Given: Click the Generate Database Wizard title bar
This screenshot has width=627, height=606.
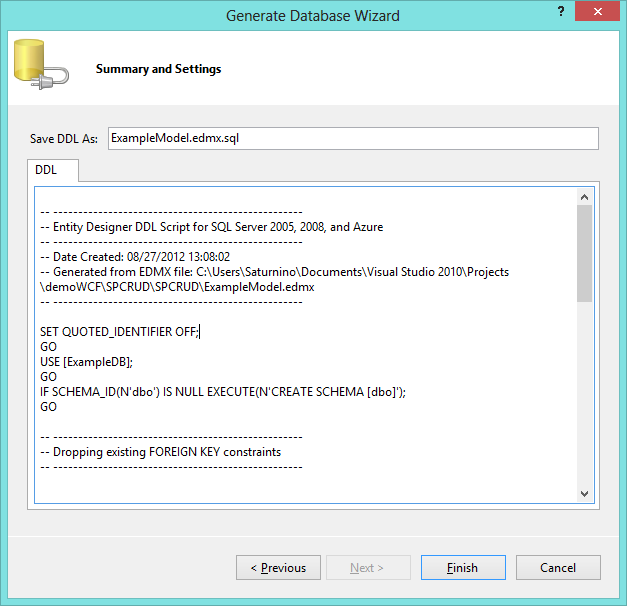Looking at the screenshot, I should (312, 15).
